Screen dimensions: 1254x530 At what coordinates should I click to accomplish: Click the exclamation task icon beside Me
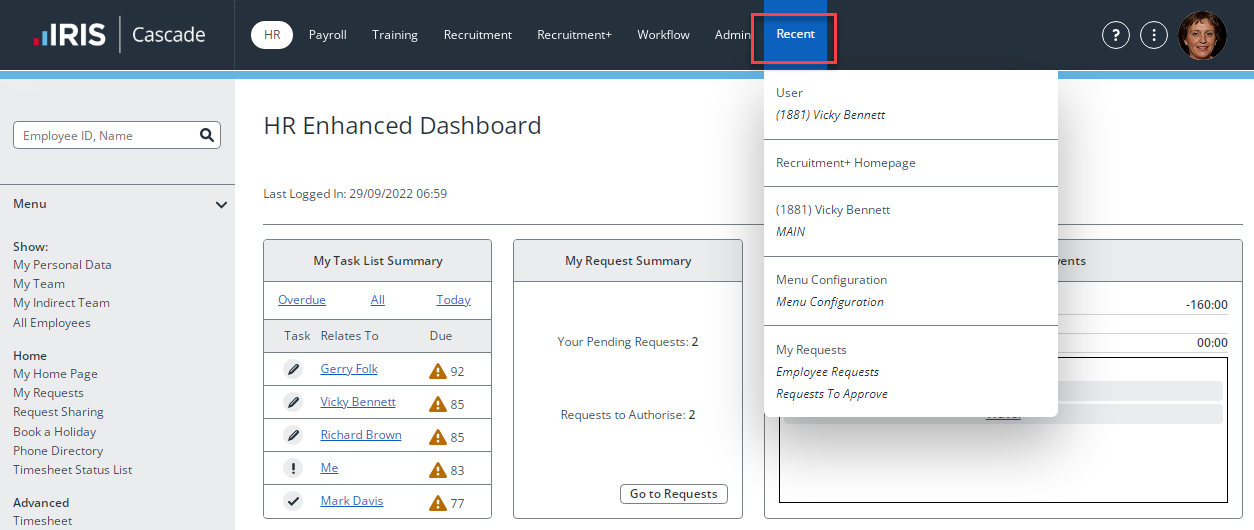(x=293, y=468)
